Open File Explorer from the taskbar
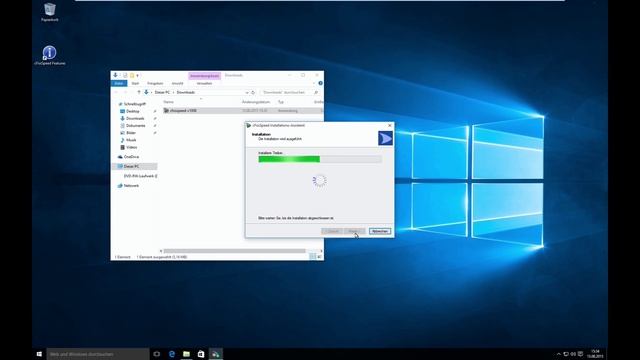 [x=187, y=354]
